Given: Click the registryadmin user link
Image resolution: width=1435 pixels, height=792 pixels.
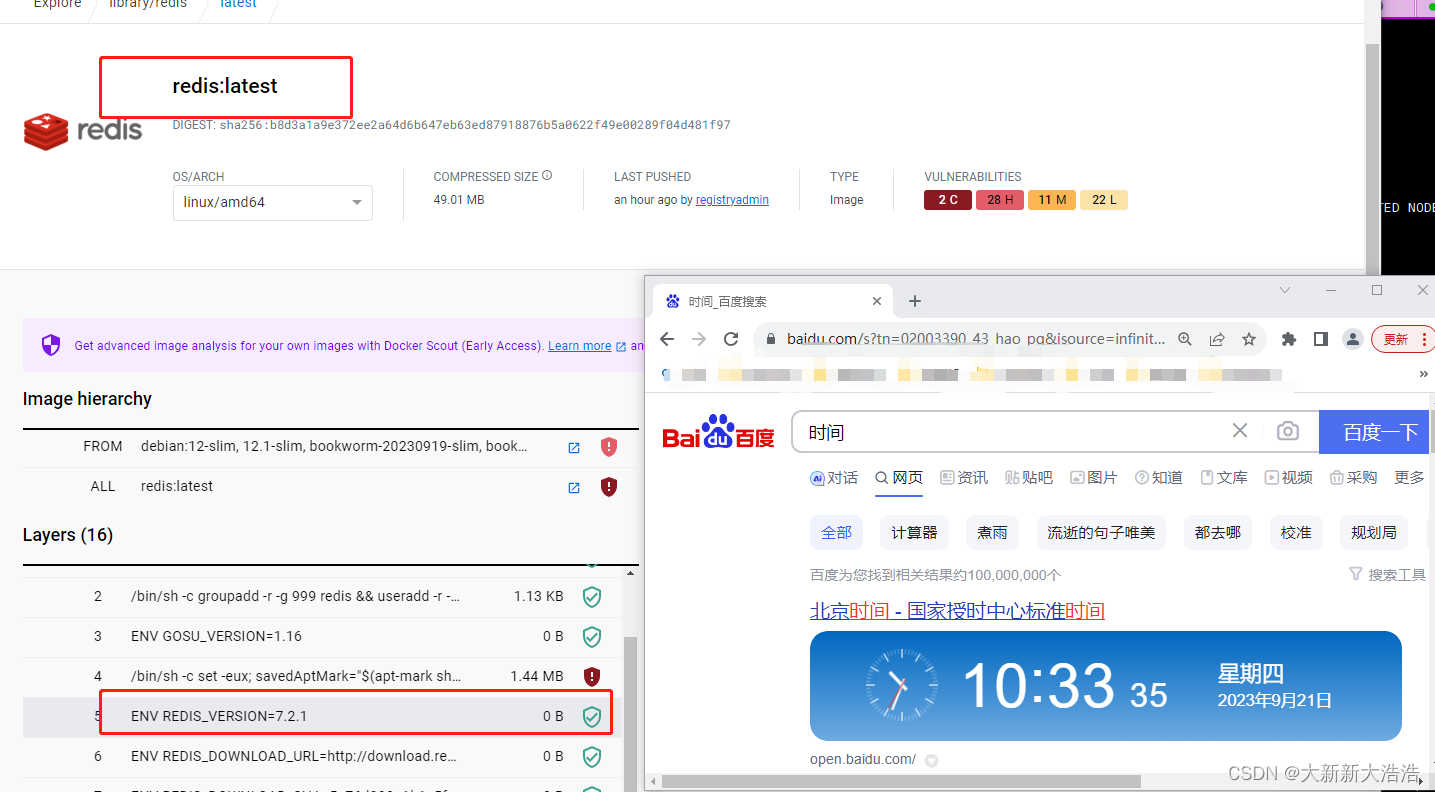Looking at the screenshot, I should click(x=732, y=200).
